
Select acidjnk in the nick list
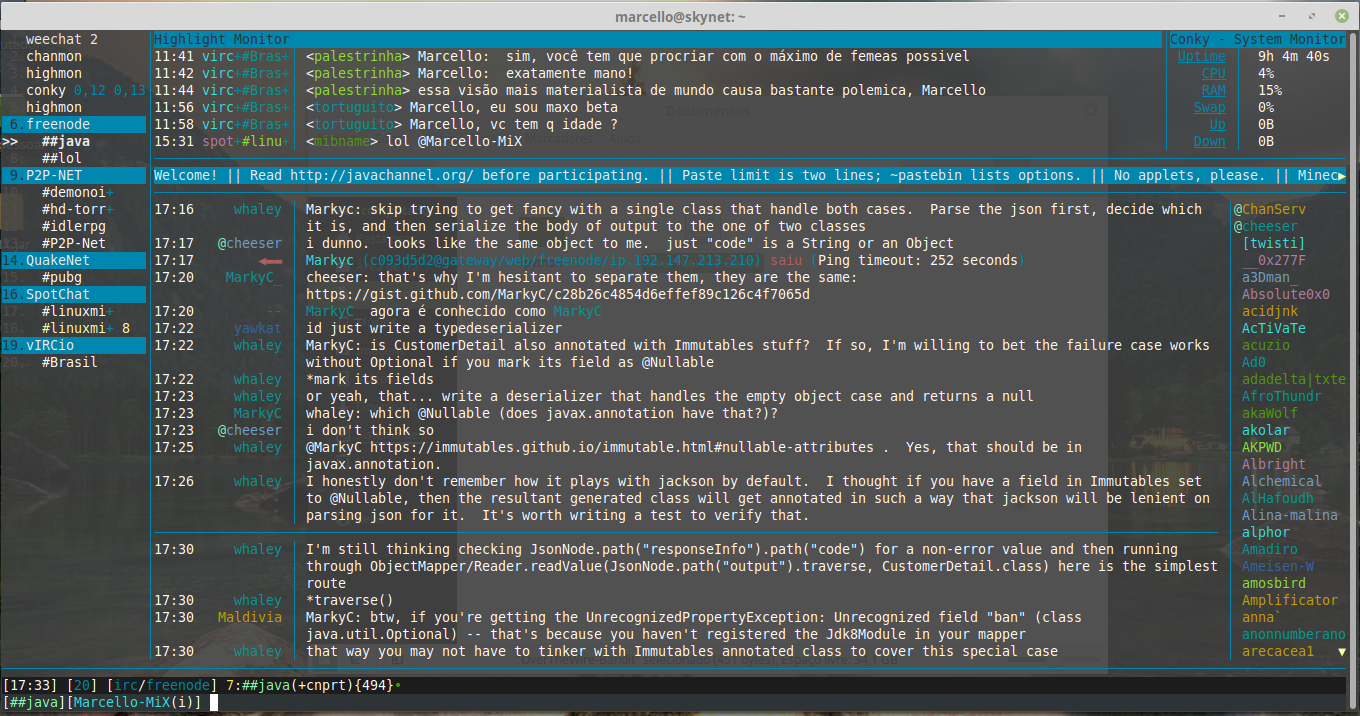pos(1270,311)
